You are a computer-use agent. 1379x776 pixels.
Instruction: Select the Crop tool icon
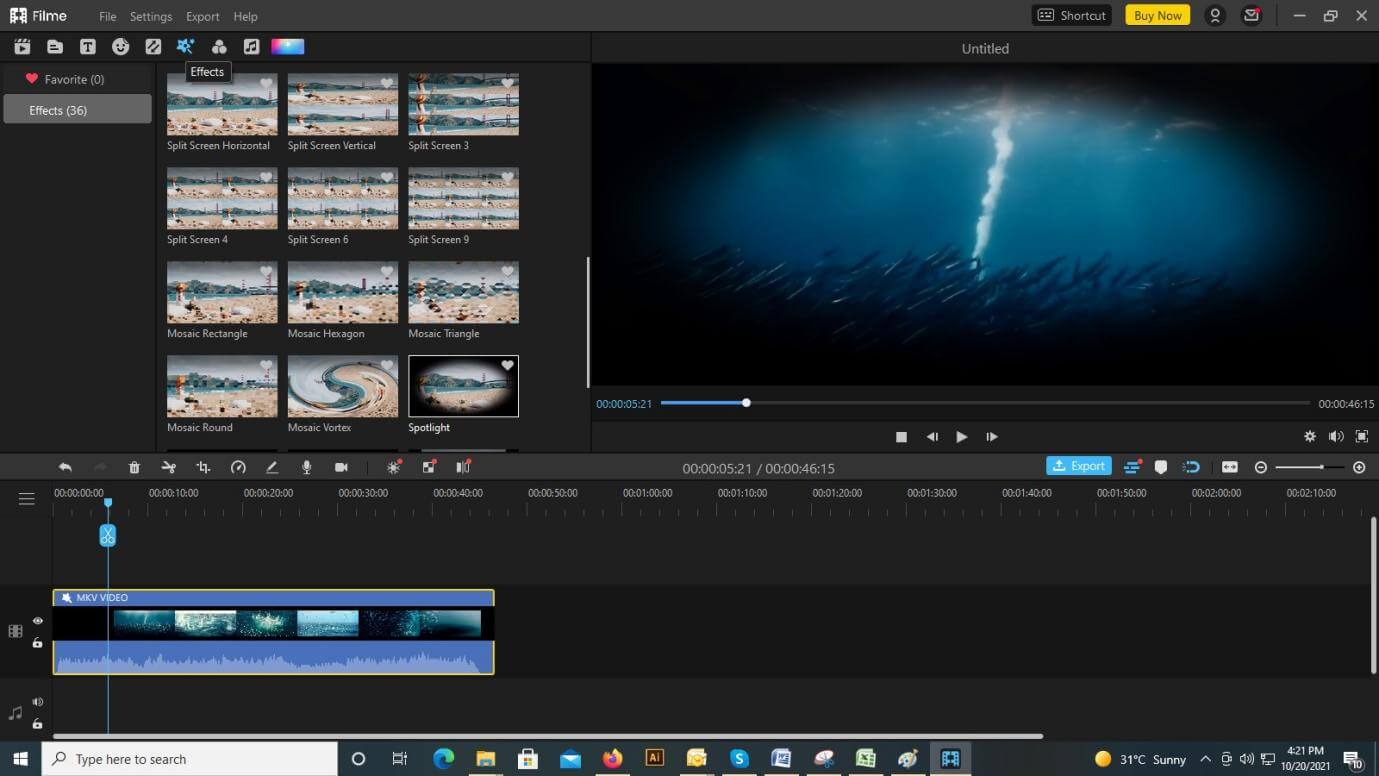point(203,467)
